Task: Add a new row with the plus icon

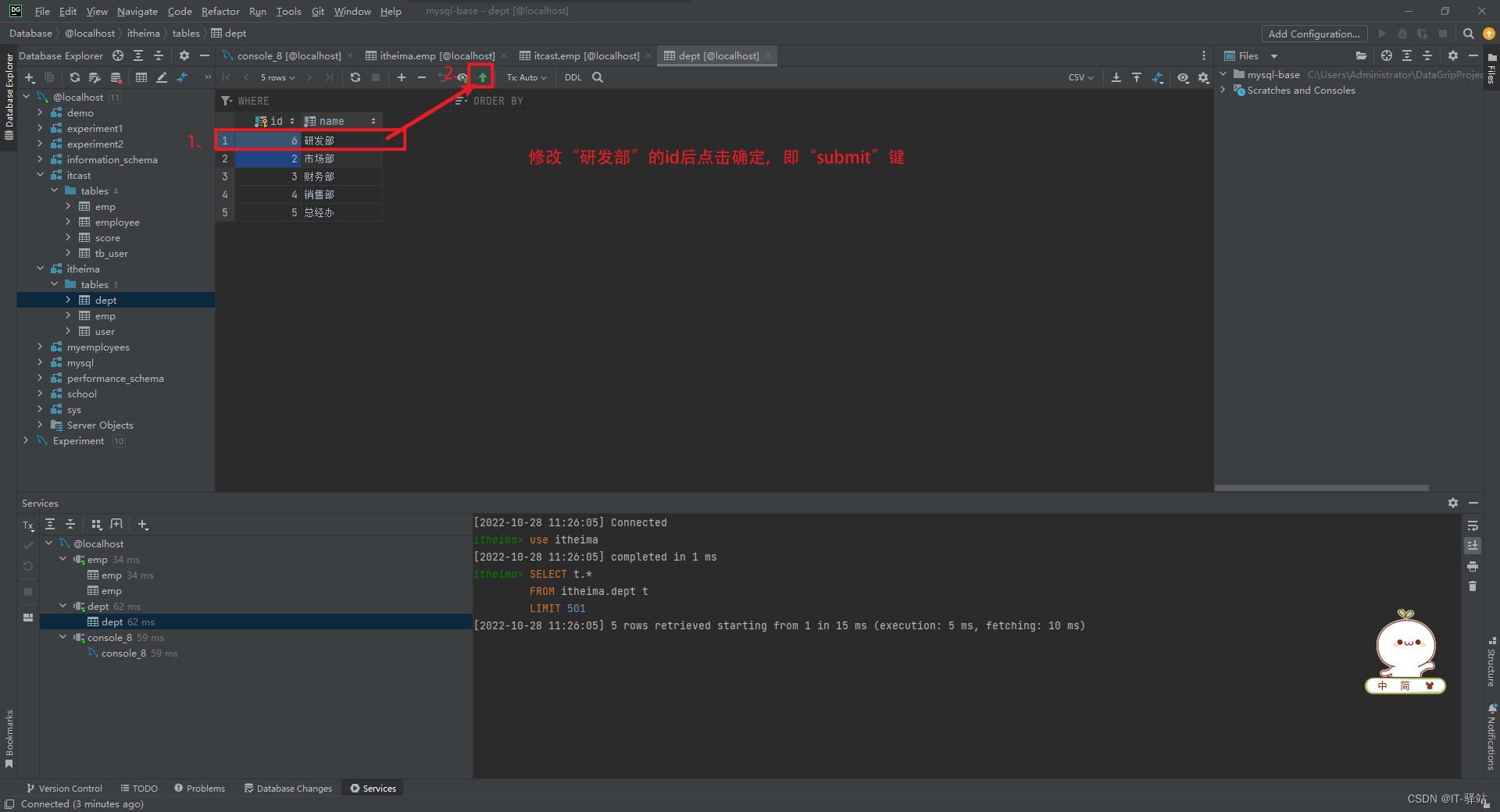Action: pos(402,77)
